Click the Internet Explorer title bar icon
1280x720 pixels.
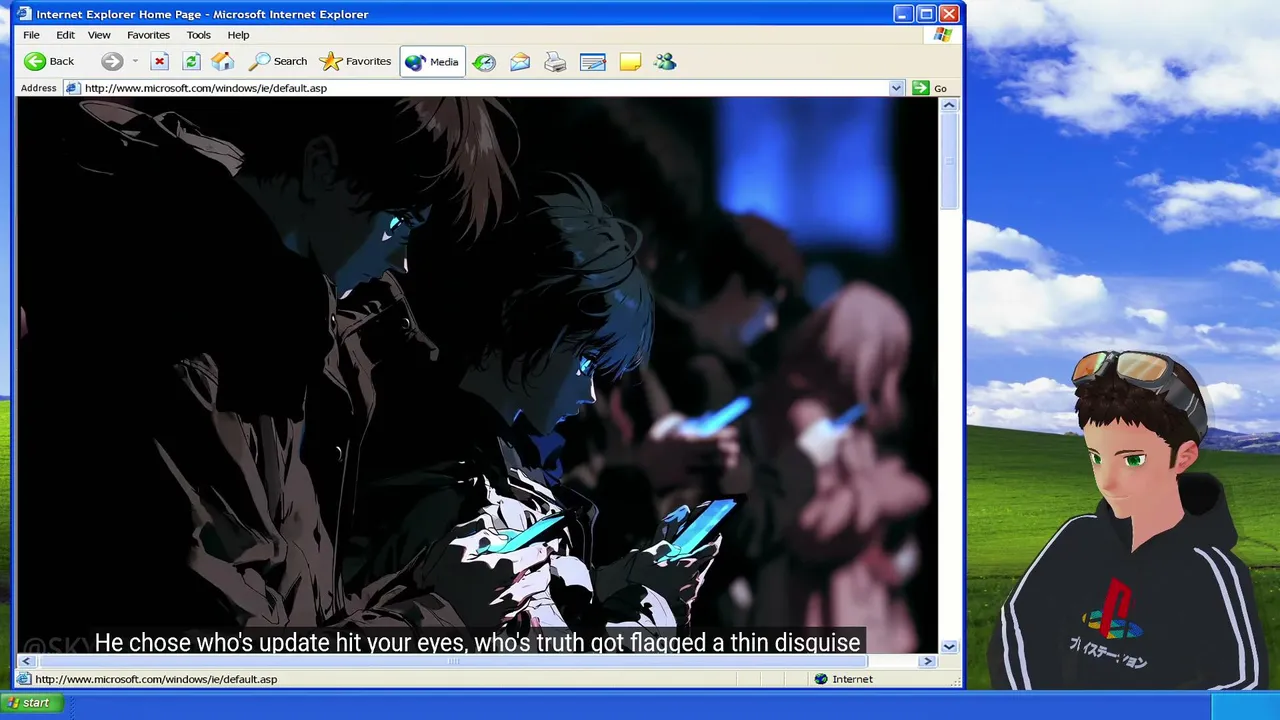pyautogui.click(x=24, y=14)
